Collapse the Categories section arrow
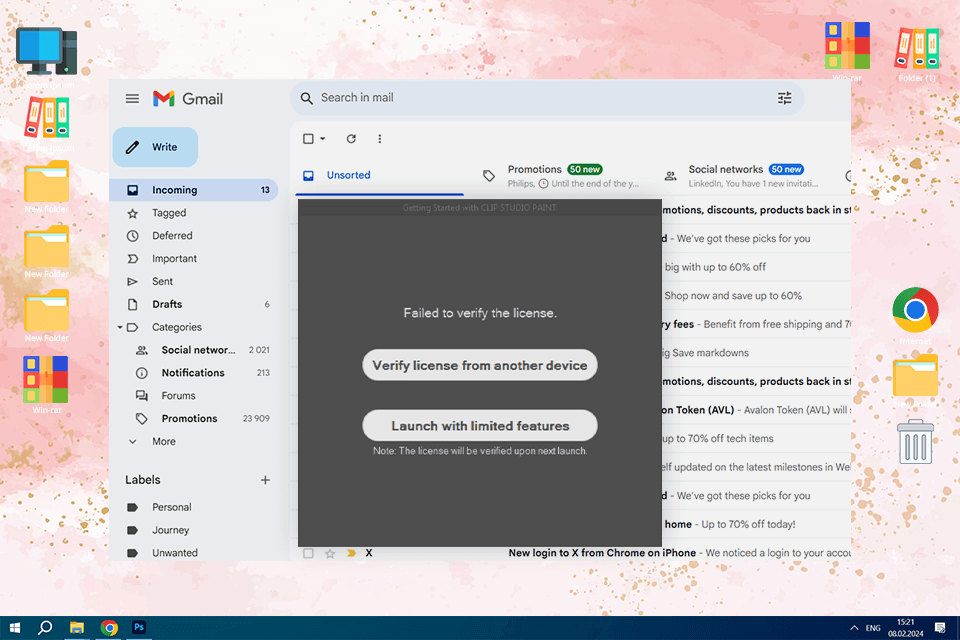The image size is (960, 640). coord(120,328)
